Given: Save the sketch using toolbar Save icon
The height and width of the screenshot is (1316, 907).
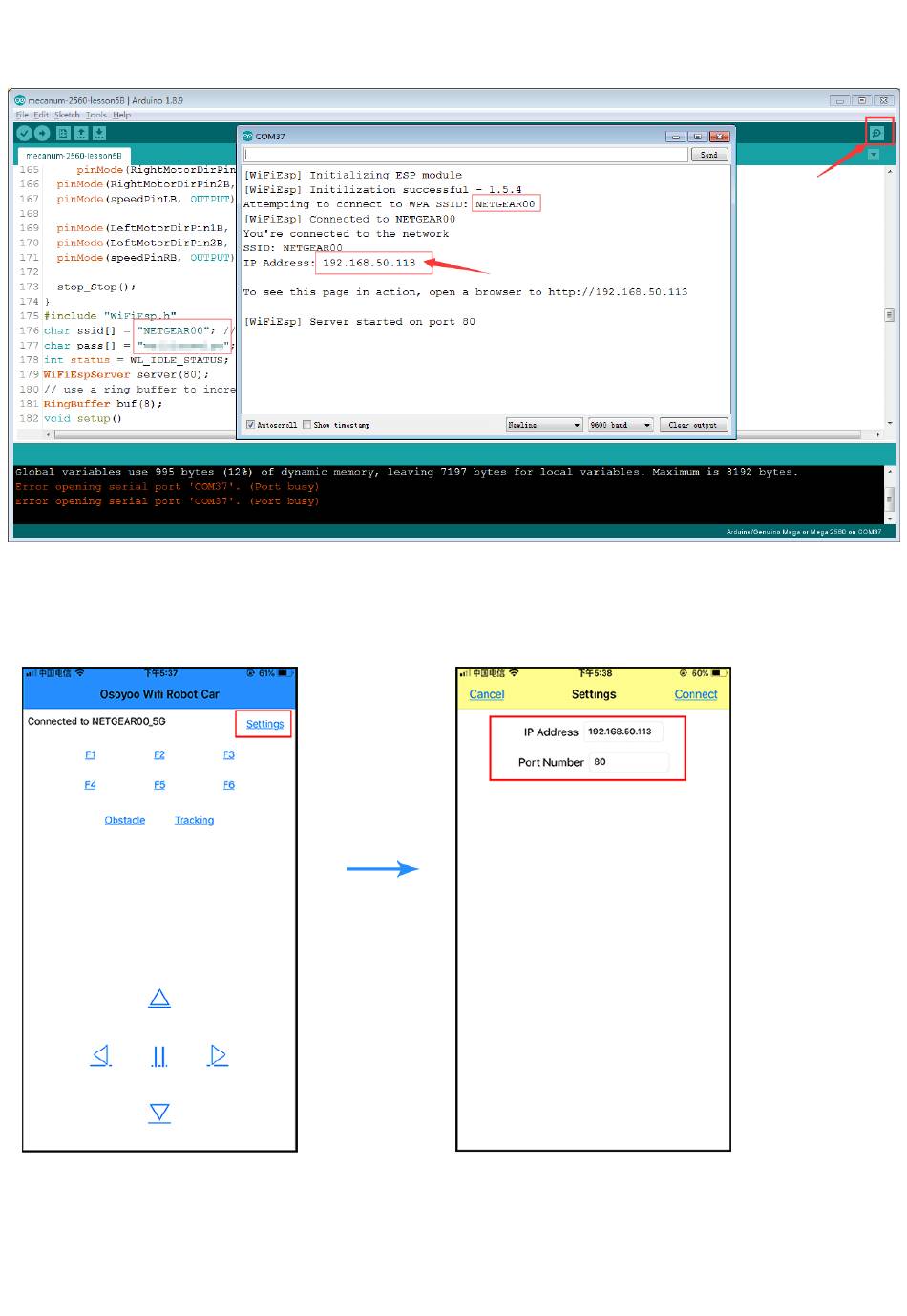Looking at the screenshot, I should [99, 134].
